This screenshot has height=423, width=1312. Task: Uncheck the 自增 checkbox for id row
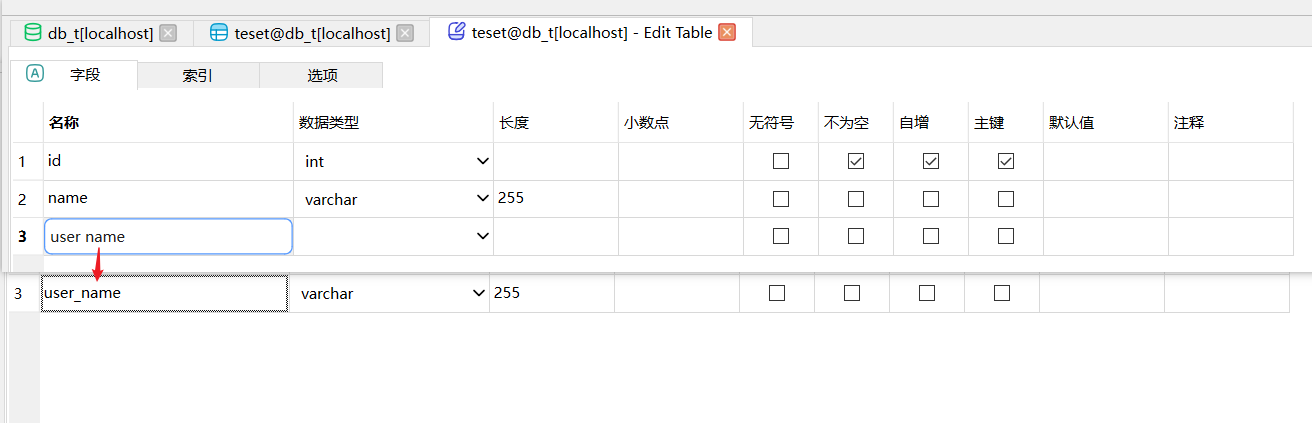tap(931, 161)
